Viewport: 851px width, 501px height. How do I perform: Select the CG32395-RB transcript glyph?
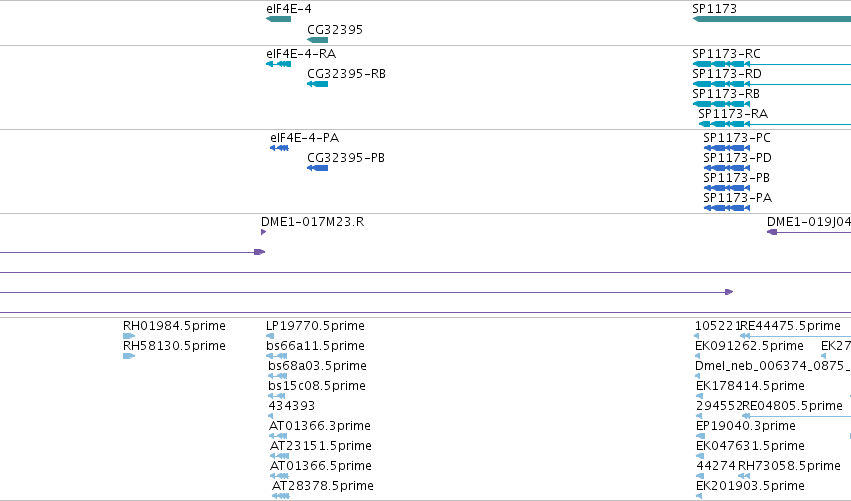[317, 84]
